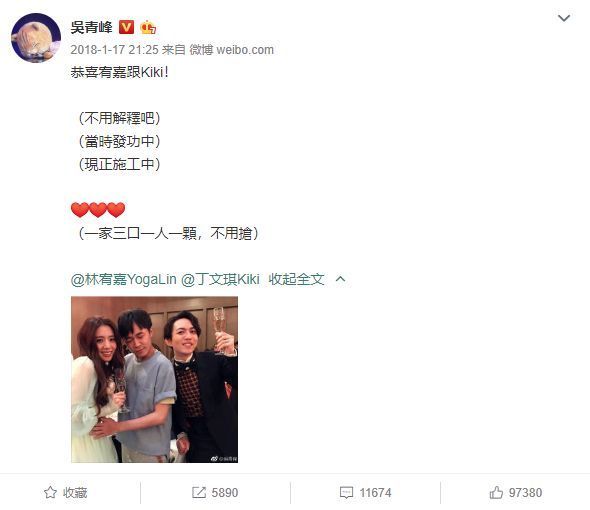
Task: Collapse post with 收起全文
Action: click(x=297, y=279)
